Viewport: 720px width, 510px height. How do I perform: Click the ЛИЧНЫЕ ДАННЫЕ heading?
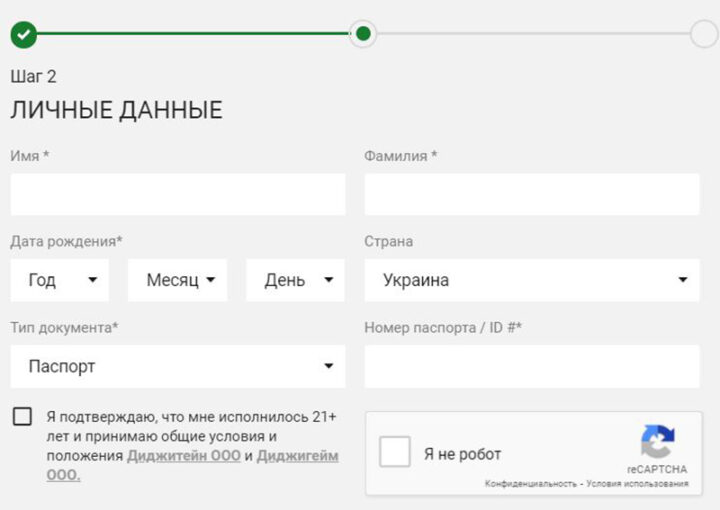coord(117,111)
